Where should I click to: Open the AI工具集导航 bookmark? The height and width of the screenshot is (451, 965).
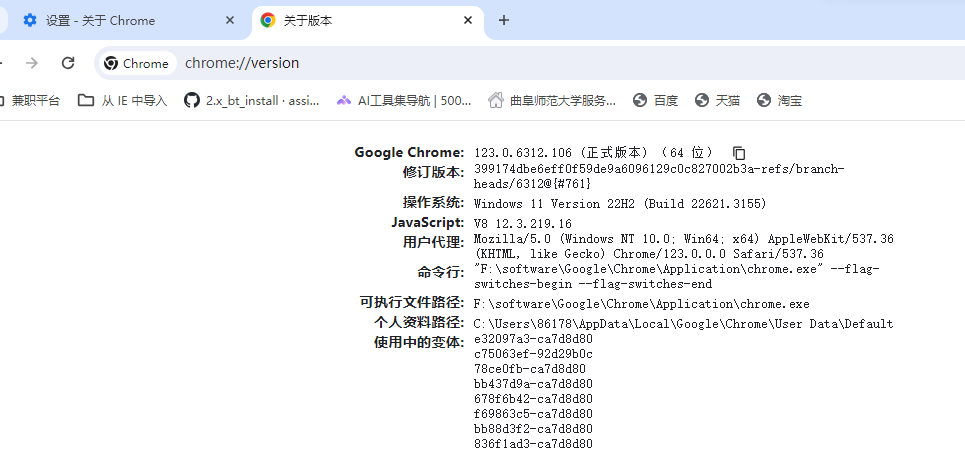(404, 100)
